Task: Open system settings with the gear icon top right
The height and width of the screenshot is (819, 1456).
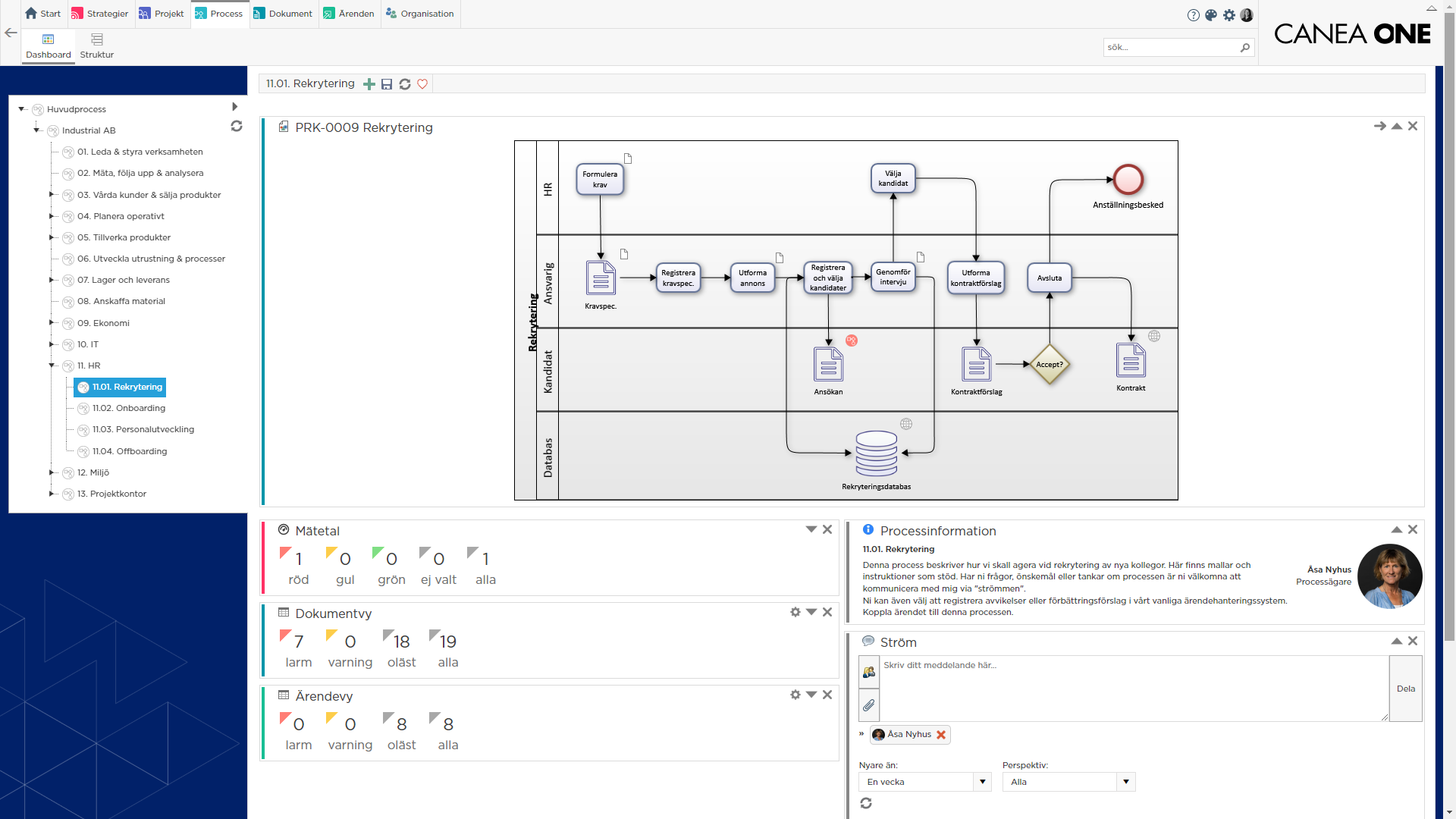Action: (1229, 14)
